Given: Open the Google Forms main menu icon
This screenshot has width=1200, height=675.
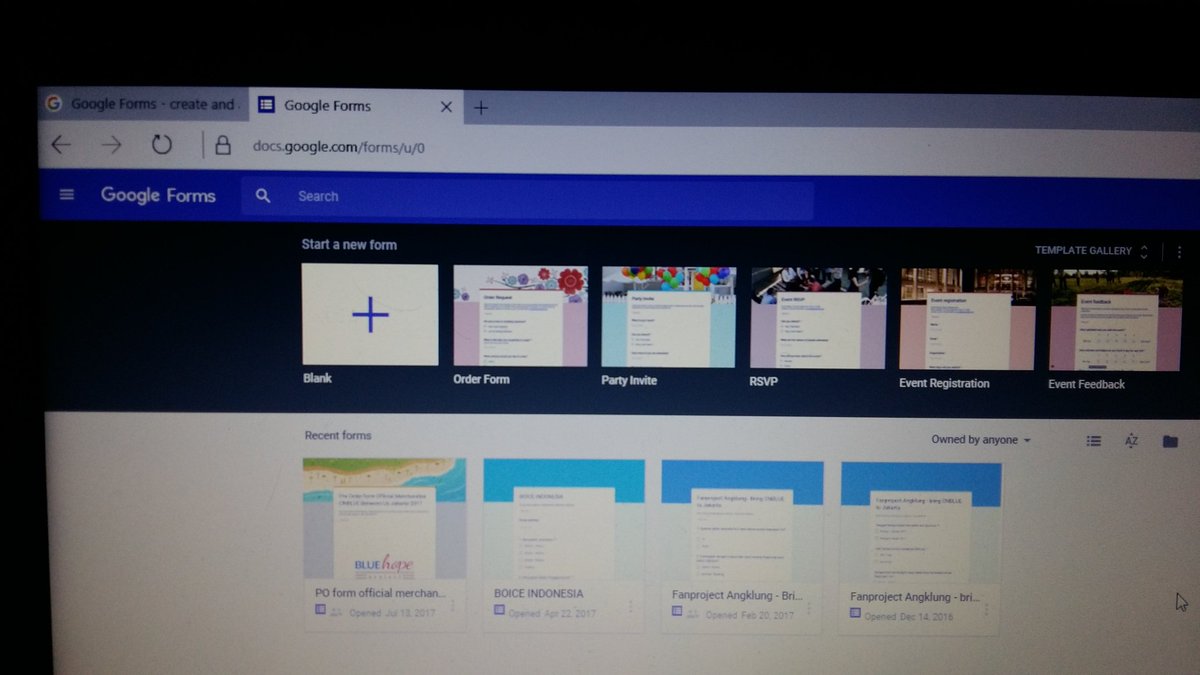Looking at the screenshot, I should click(67, 195).
